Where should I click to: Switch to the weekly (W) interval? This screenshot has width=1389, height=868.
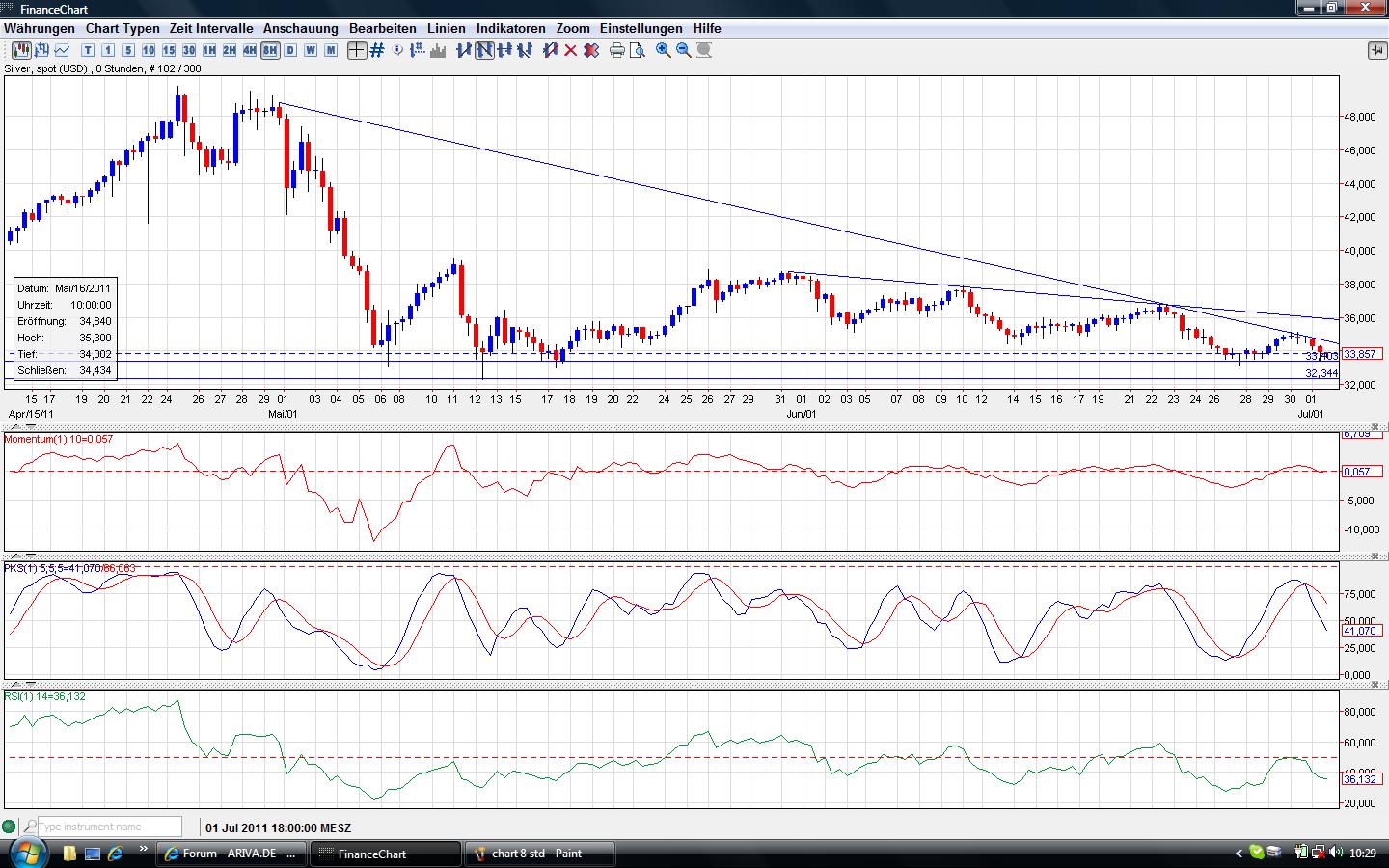point(311,50)
